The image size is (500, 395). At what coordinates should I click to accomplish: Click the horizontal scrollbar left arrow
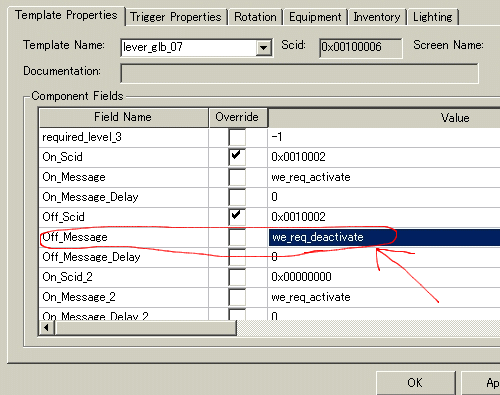(x=46, y=328)
